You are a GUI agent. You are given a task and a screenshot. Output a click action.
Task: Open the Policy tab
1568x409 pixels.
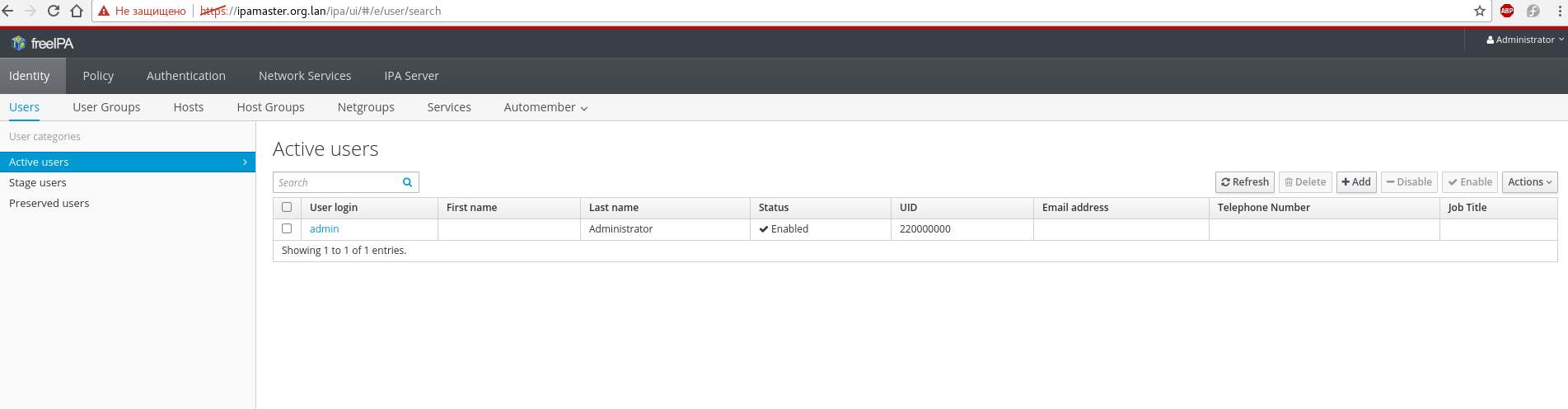pos(98,76)
